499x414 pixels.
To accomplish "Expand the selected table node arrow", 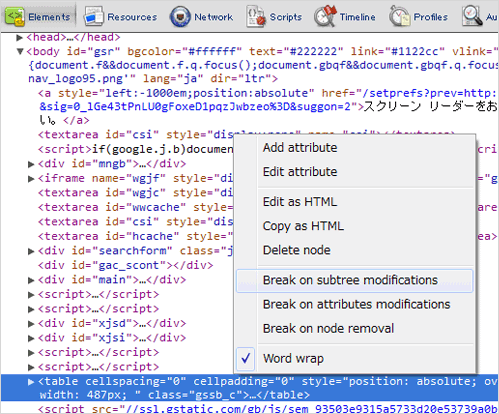I will 31,381.
